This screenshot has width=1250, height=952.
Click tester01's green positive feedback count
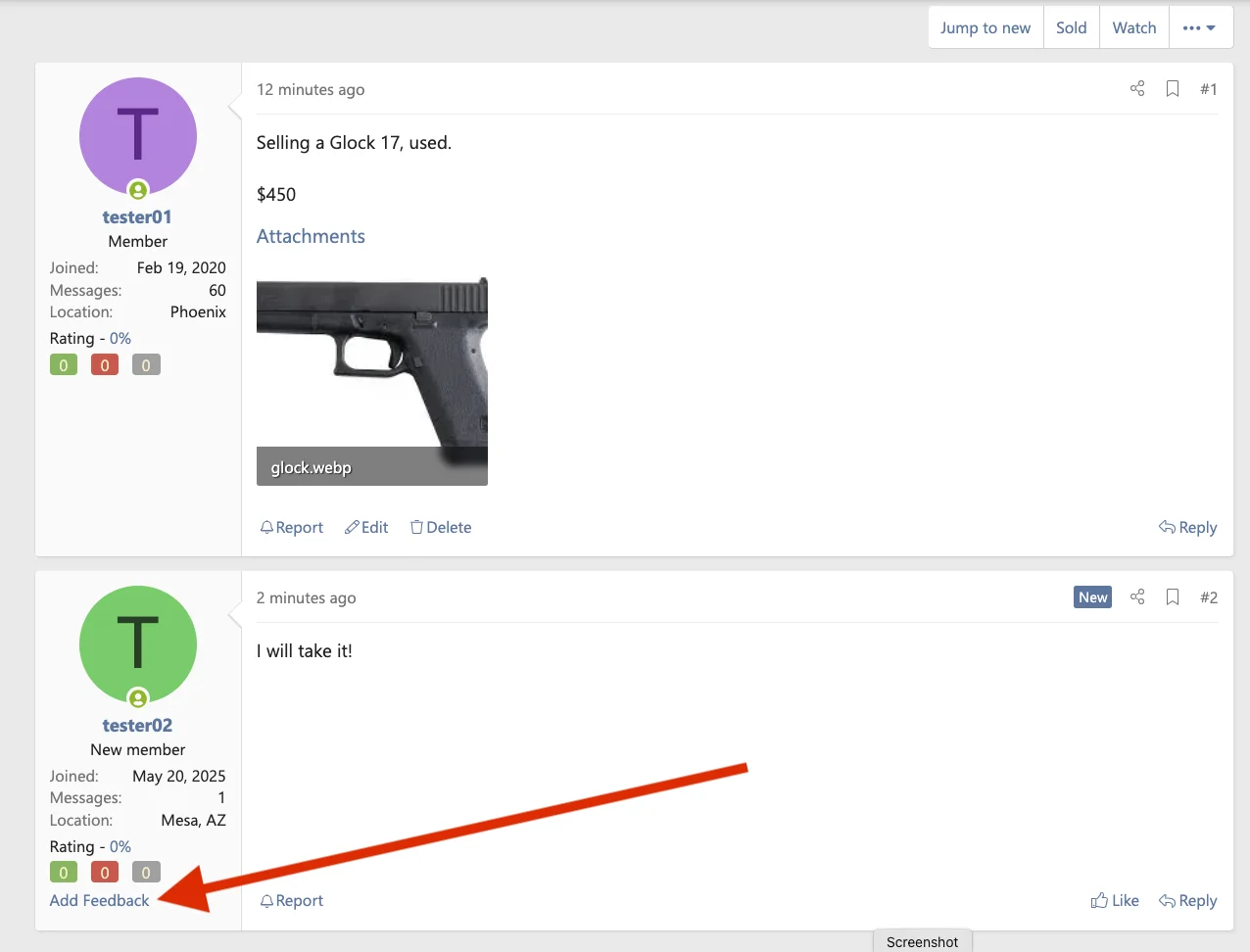coord(64,365)
